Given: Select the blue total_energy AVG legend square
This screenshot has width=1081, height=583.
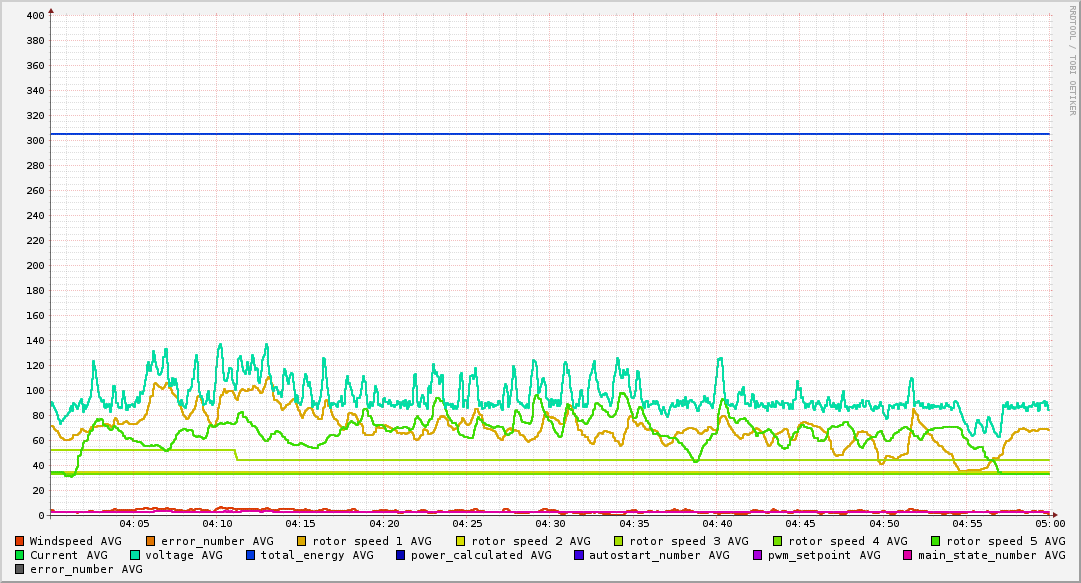Looking at the screenshot, I should (x=251, y=555).
